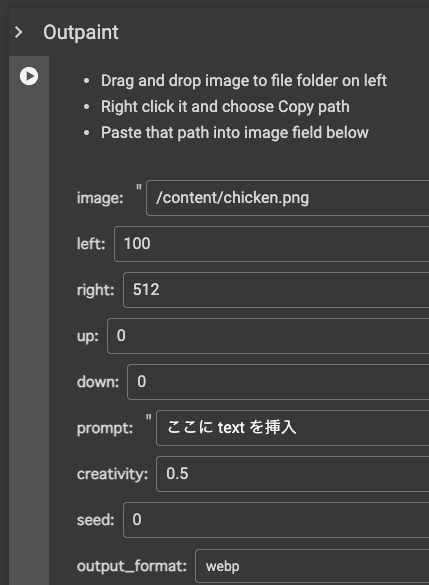
Task: Focus the prompt text field
Action: tap(292, 428)
